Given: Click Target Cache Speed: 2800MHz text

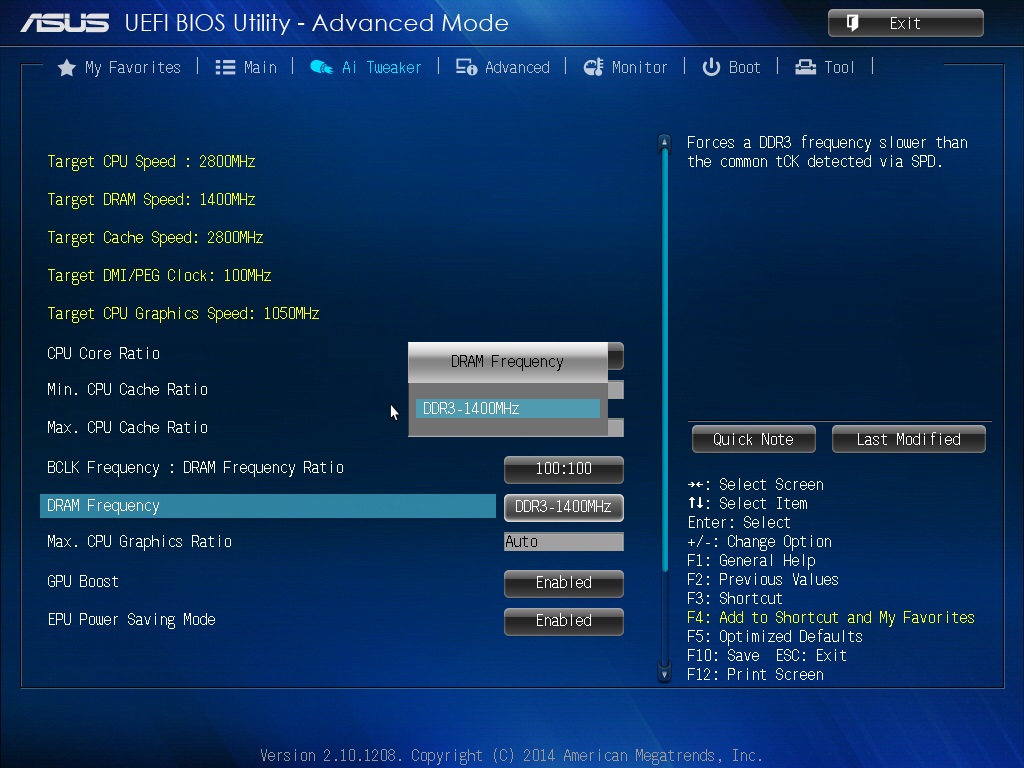Looking at the screenshot, I should (x=155, y=238).
